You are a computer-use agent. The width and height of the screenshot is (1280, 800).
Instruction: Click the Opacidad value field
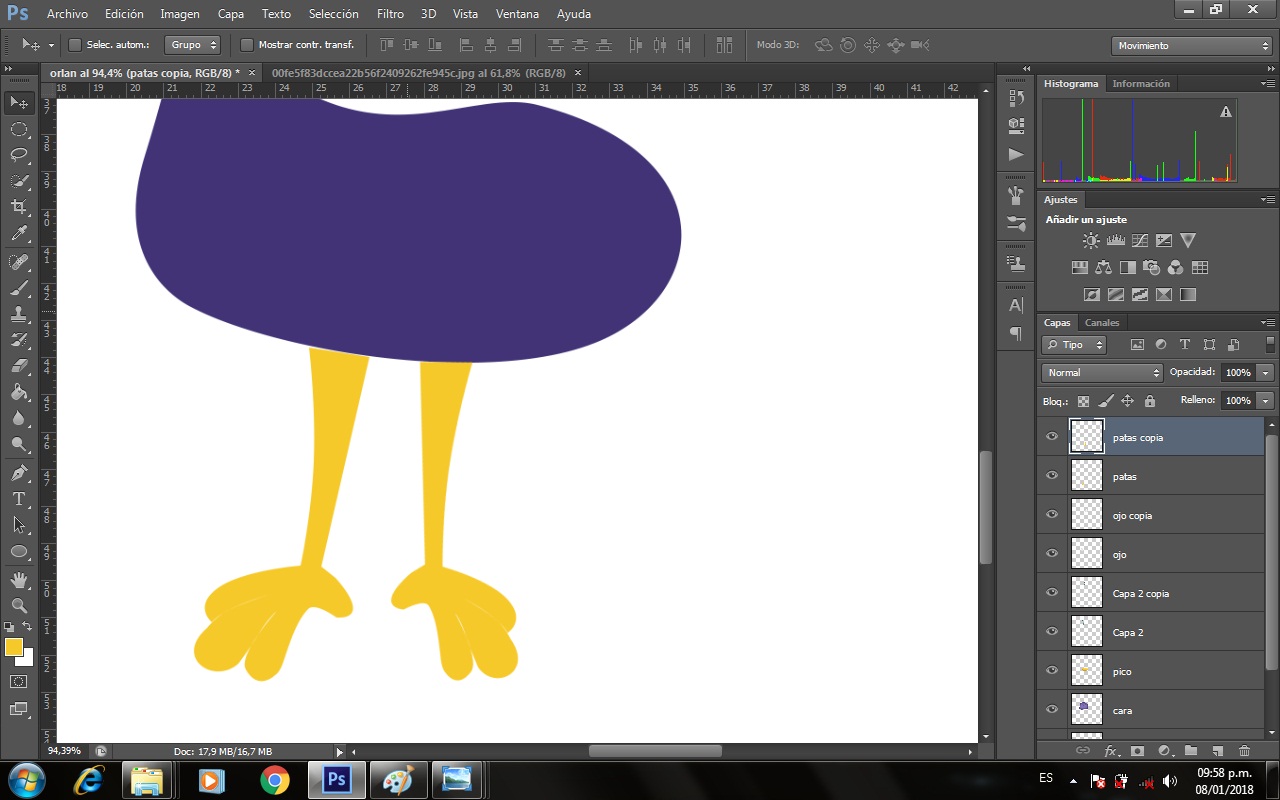[x=1238, y=372]
